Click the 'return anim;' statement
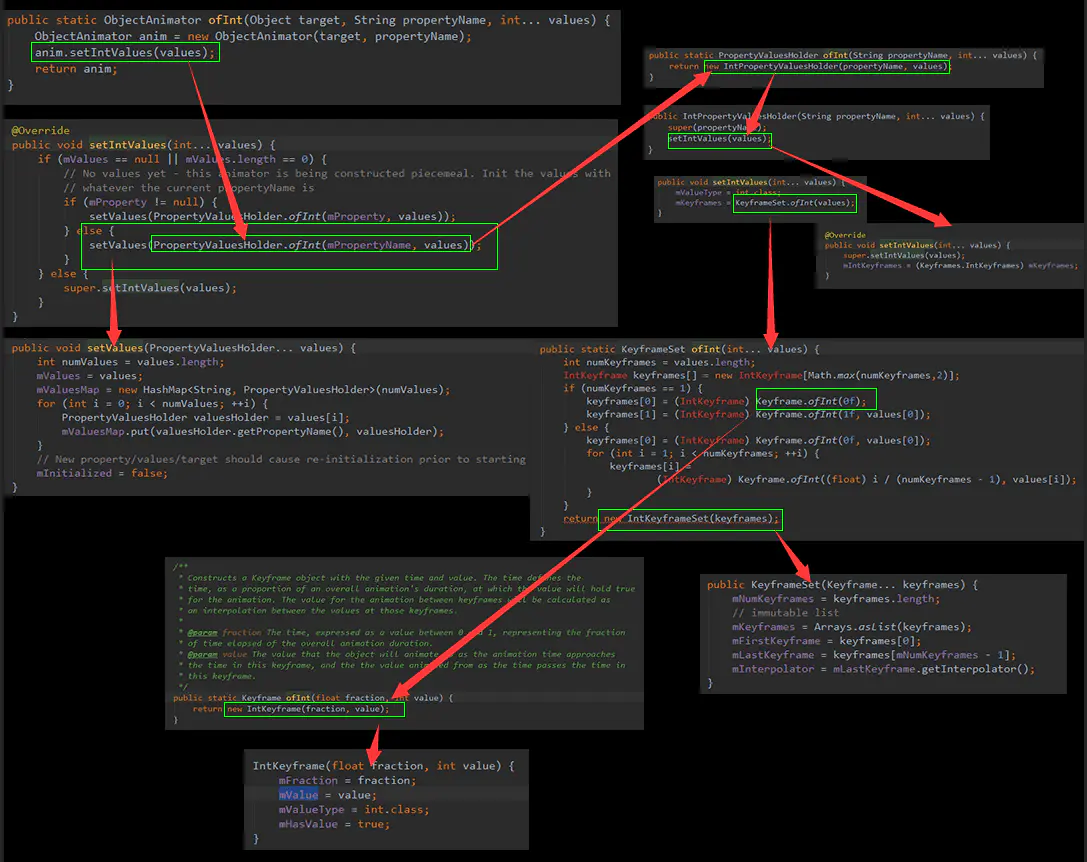The height and width of the screenshot is (862, 1087). coord(76,69)
